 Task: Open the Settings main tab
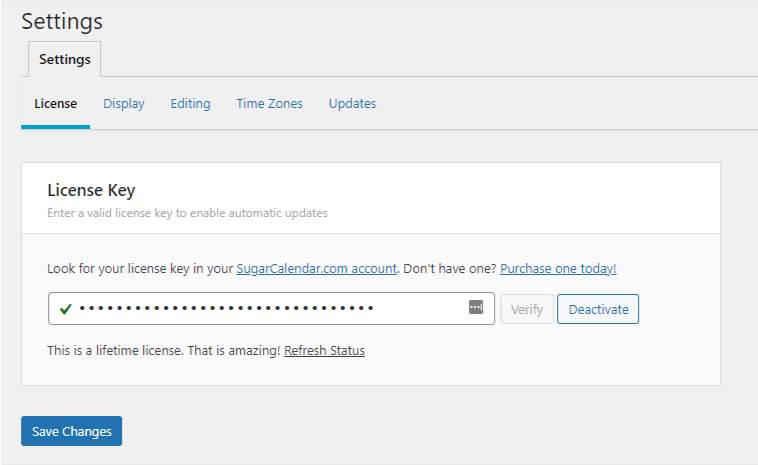[65, 59]
